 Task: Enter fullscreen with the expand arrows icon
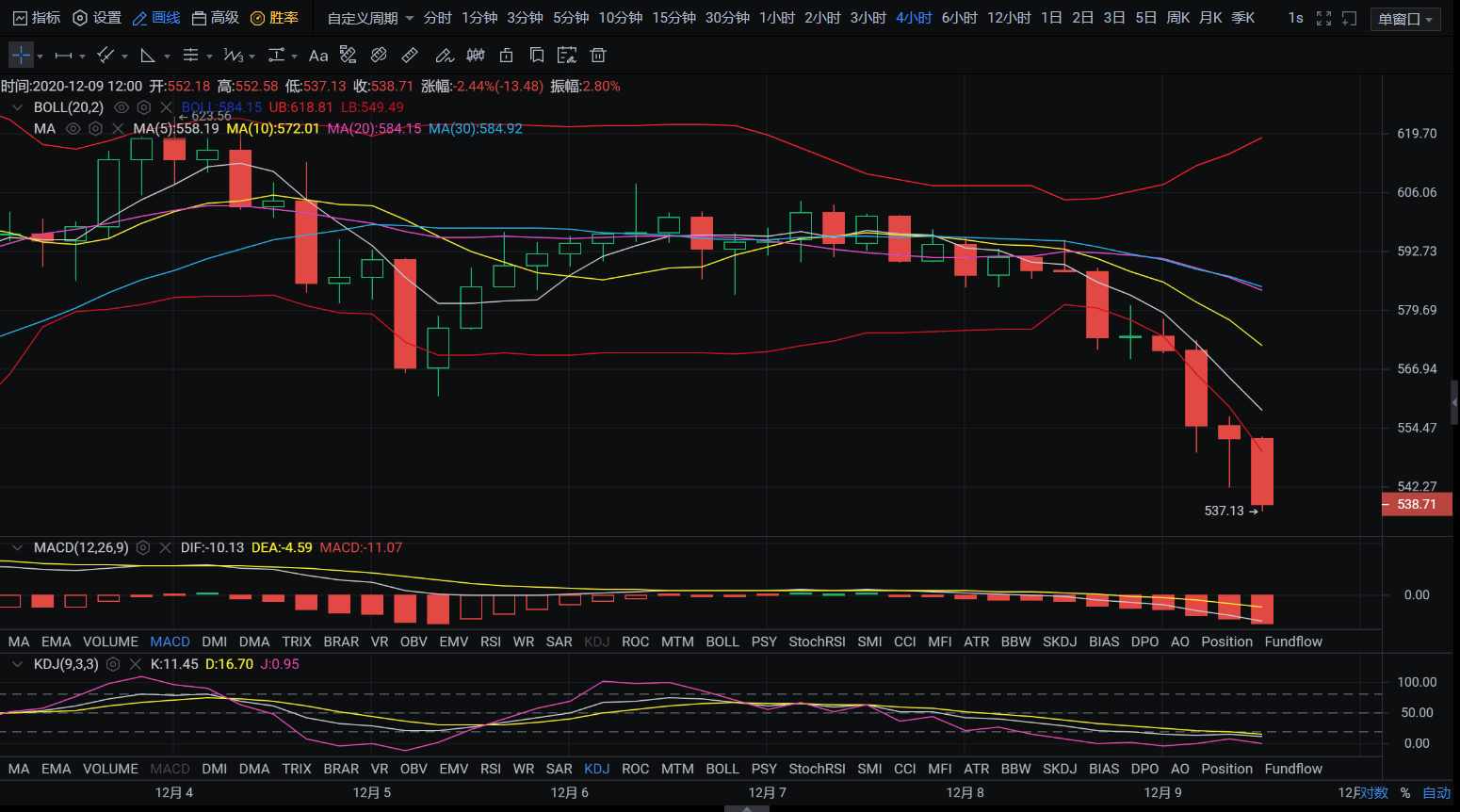click(1323, 18)
